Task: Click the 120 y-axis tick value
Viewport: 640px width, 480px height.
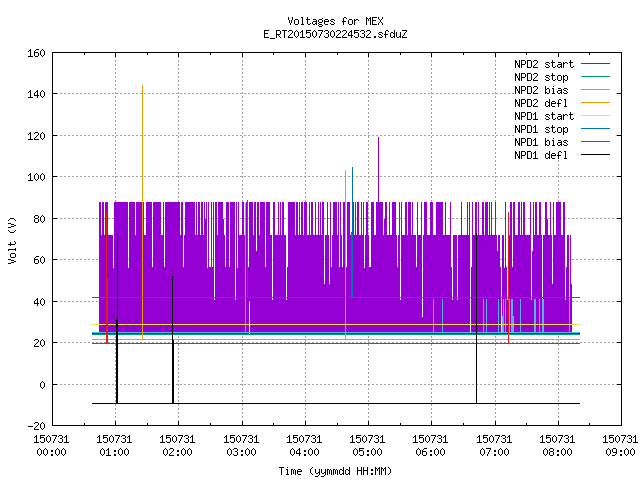Action: (36, 136)
